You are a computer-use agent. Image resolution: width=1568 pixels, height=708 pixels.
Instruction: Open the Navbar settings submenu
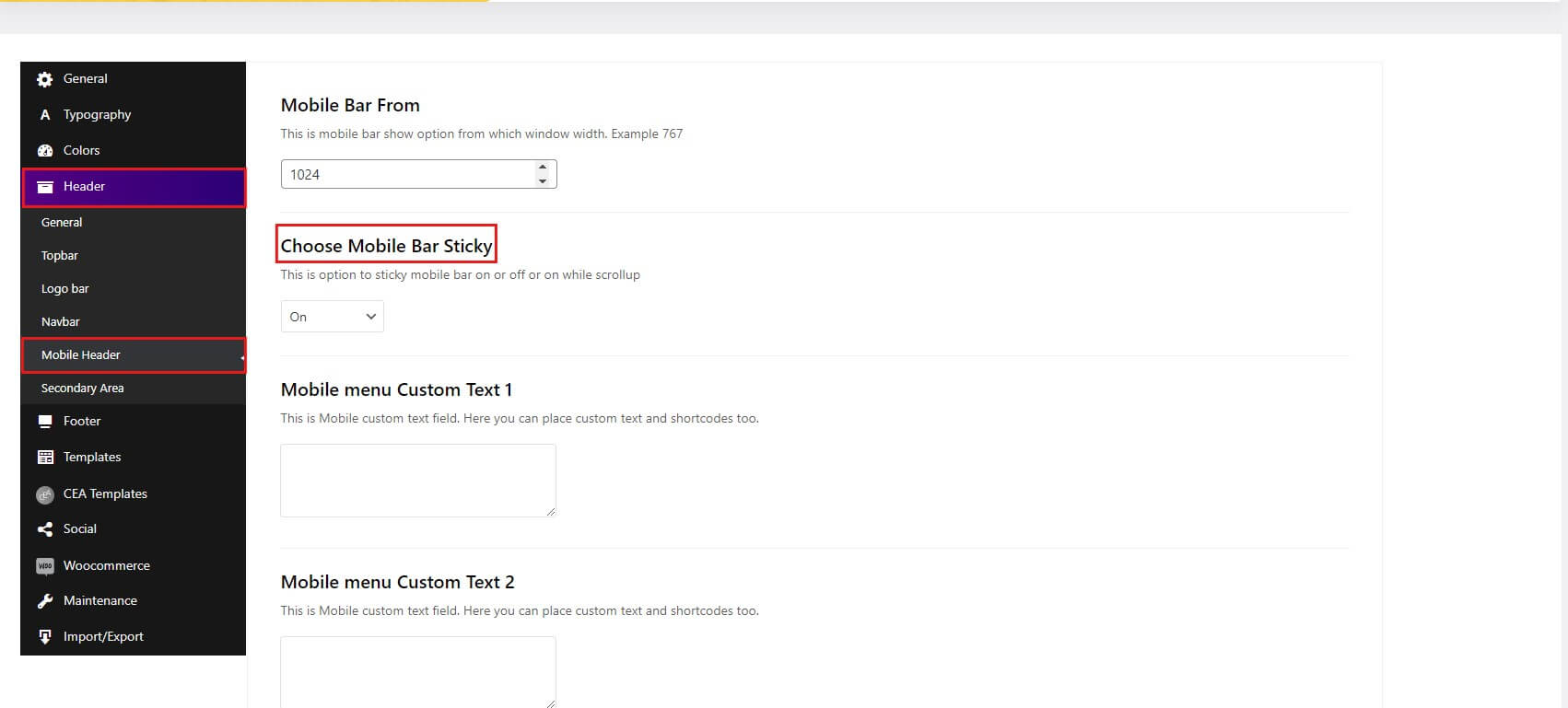pyautogui.click(x=61, y=322)
